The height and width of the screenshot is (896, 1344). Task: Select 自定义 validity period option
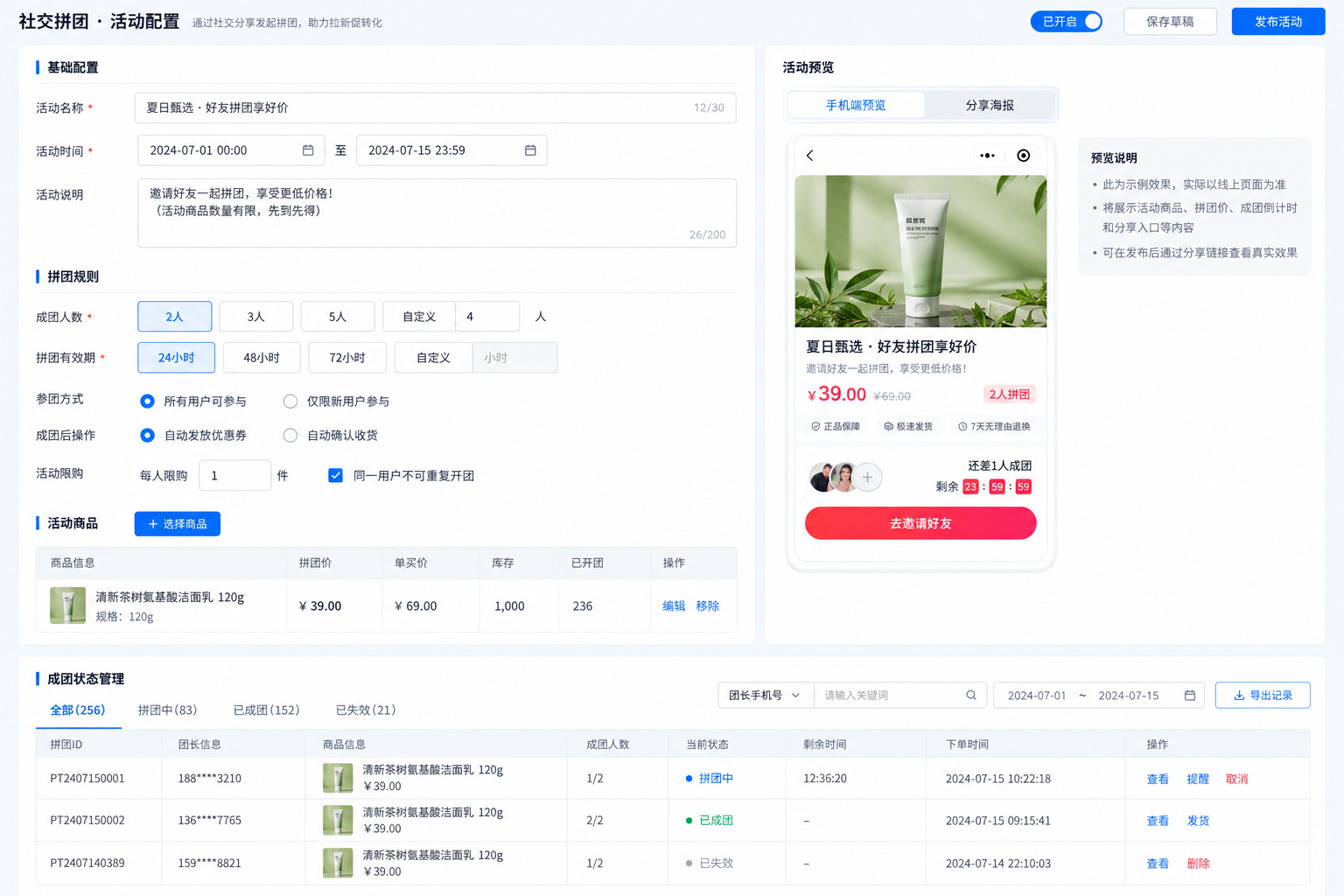tap(433, 358)
